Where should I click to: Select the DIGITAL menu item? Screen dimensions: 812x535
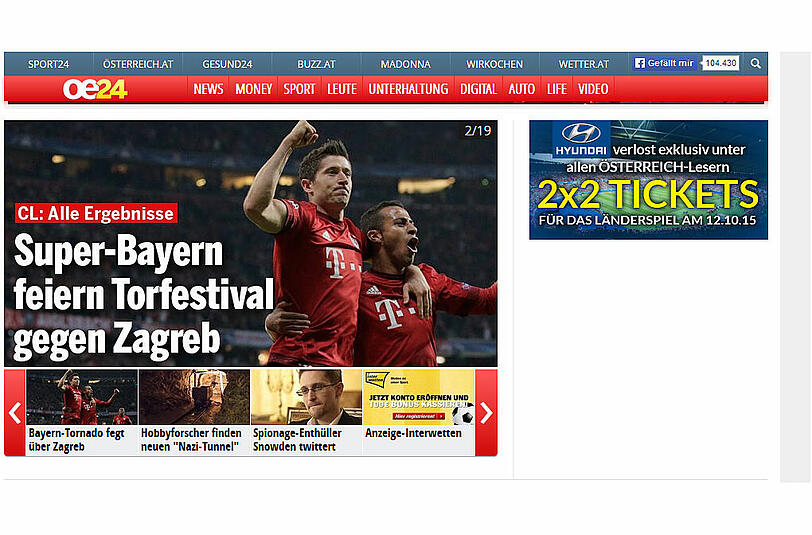[478, 89]
